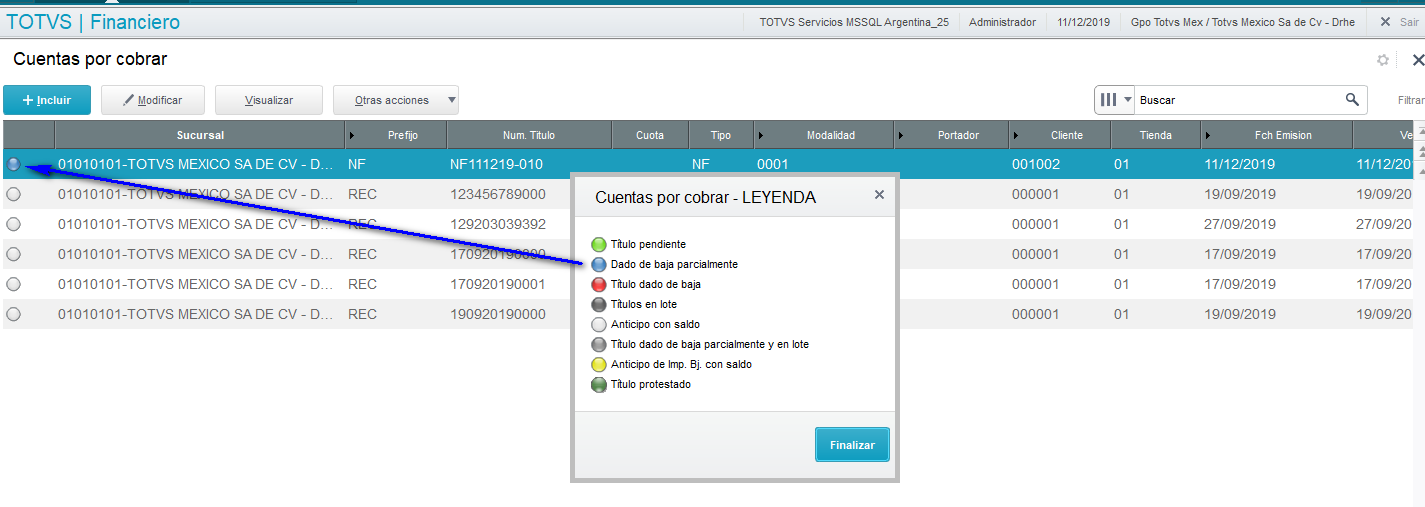Click the blue status circle of row NF111219-010
The image size is (1425, 507).
click(x=14, y=164)
